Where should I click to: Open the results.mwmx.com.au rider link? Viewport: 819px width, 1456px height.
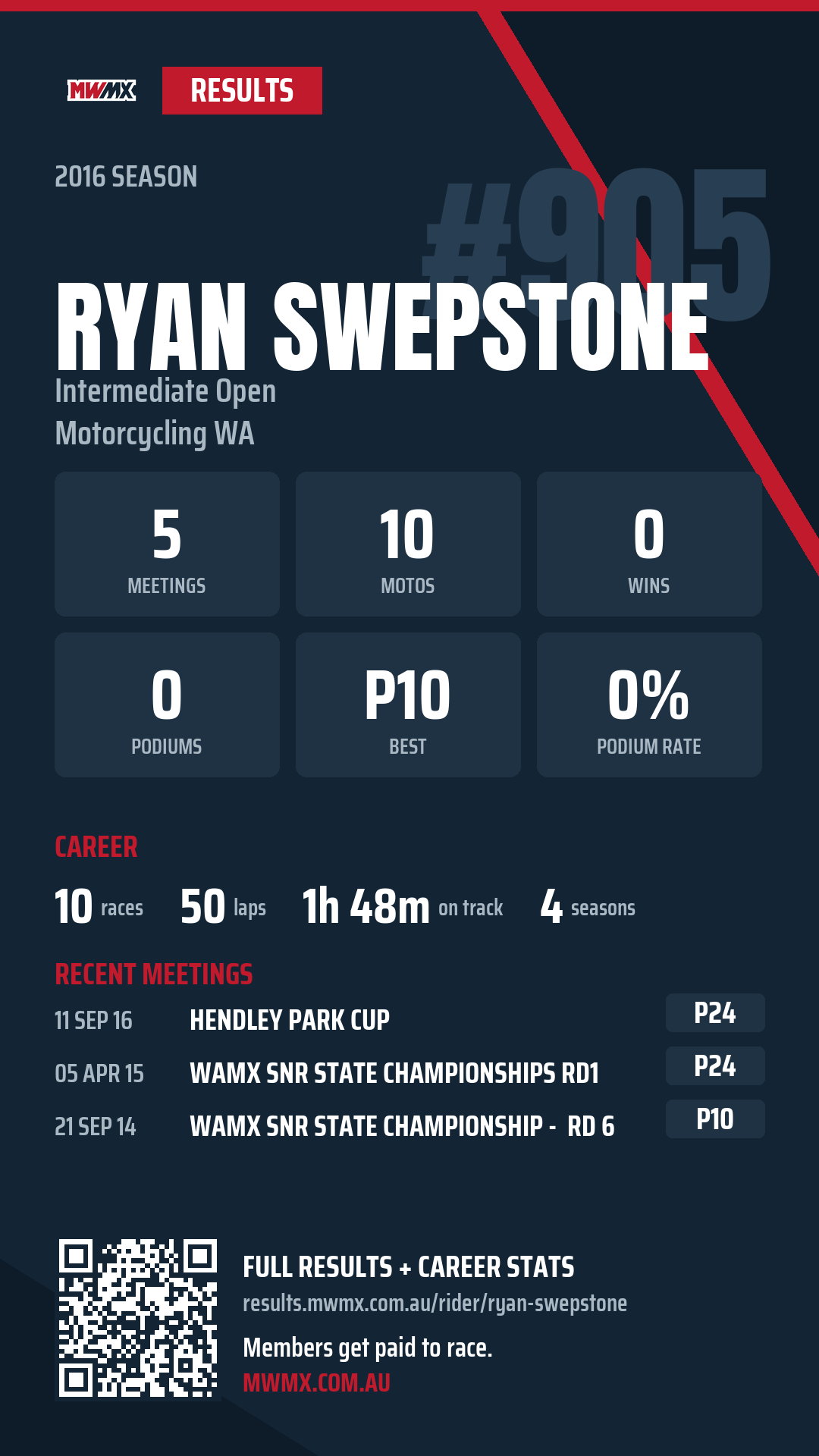[x=435, y=1303]
